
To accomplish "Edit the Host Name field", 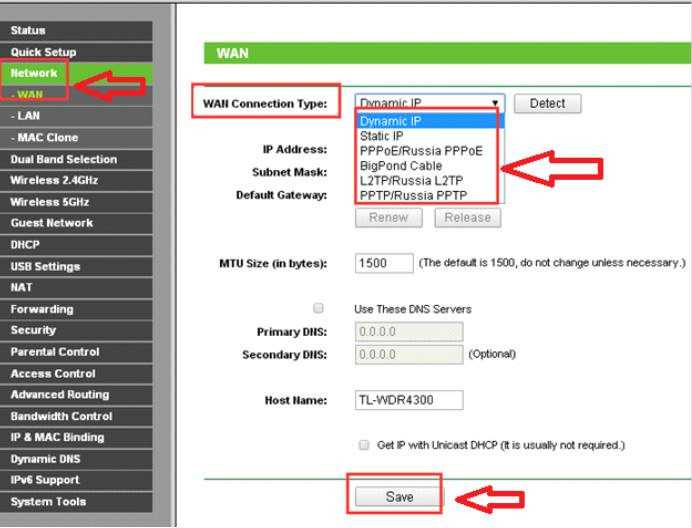I will [409, 400].
